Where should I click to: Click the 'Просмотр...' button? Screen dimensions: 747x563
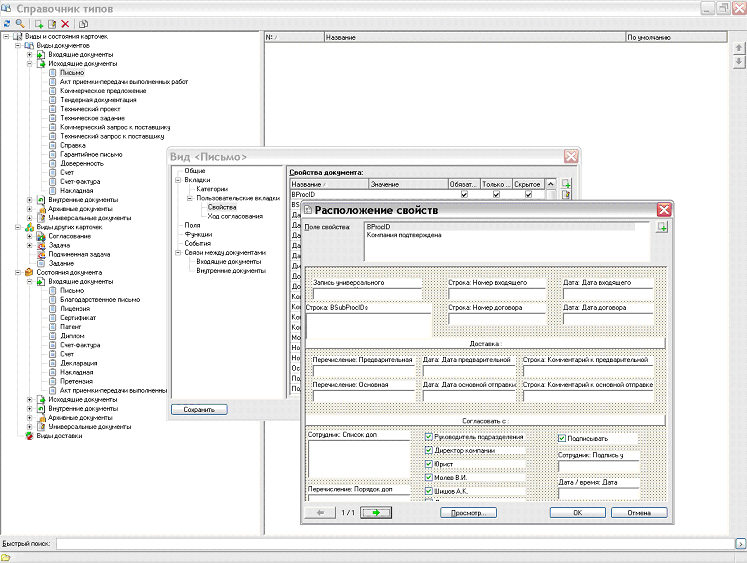[x=466, y=512]
